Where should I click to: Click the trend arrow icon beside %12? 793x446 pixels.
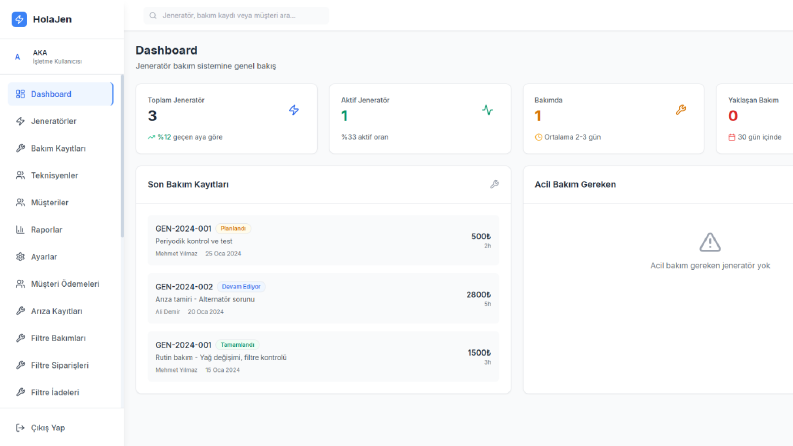tap(151, 137)
